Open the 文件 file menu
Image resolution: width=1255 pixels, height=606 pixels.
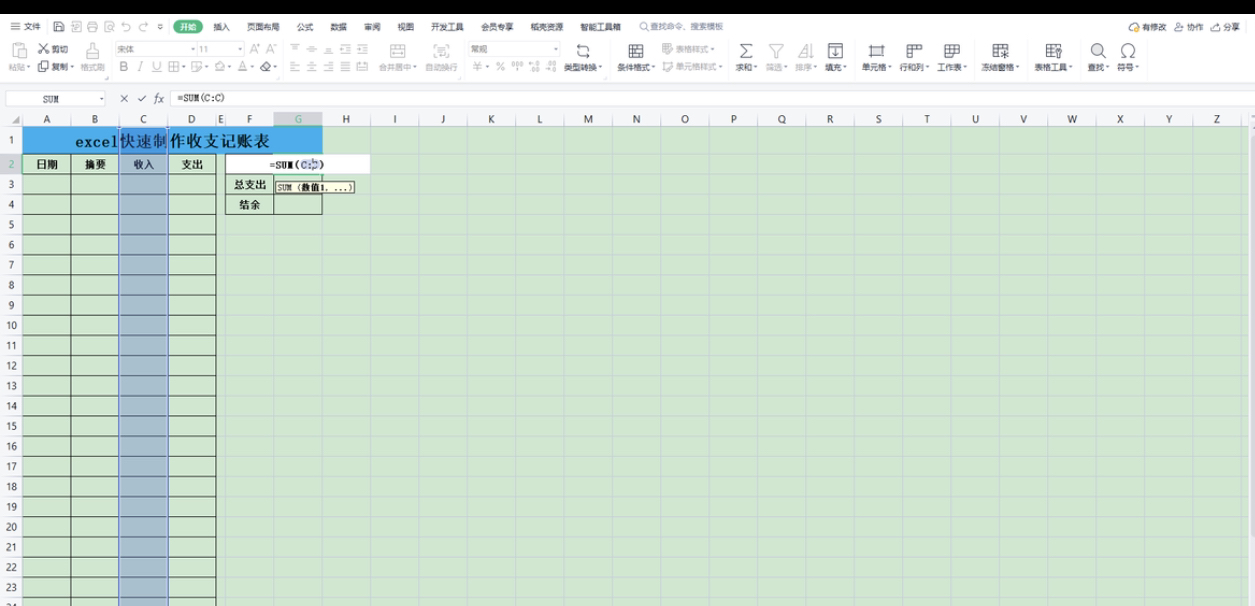coord(26,27)
